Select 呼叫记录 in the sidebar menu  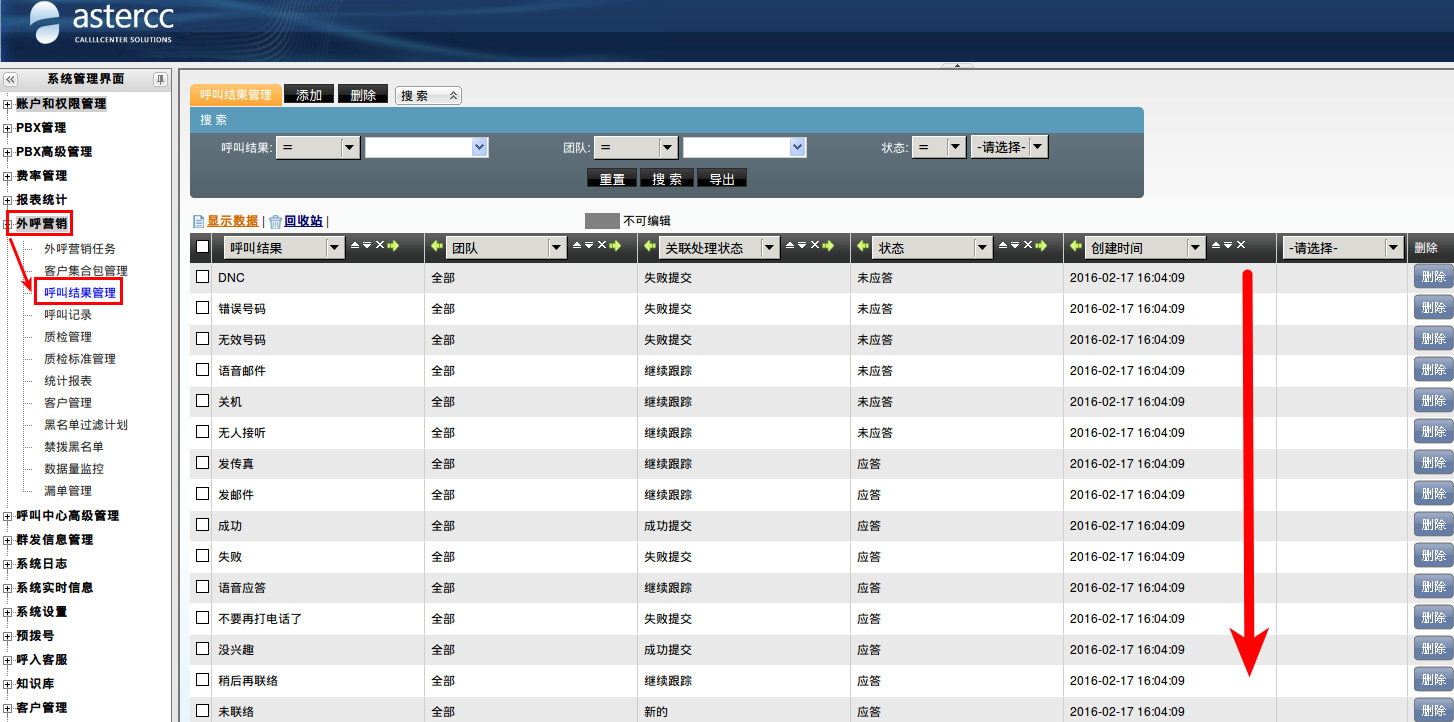[68, 315]
